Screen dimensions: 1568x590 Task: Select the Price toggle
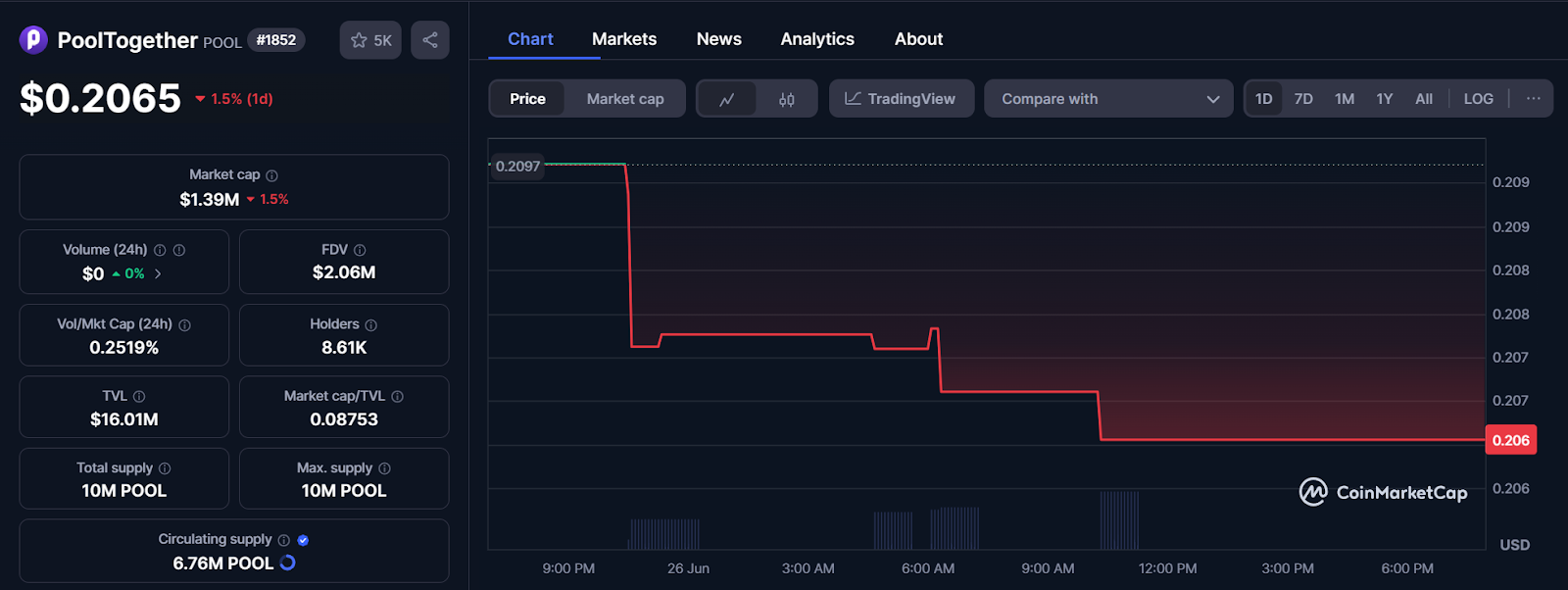(x=527, y=99)
